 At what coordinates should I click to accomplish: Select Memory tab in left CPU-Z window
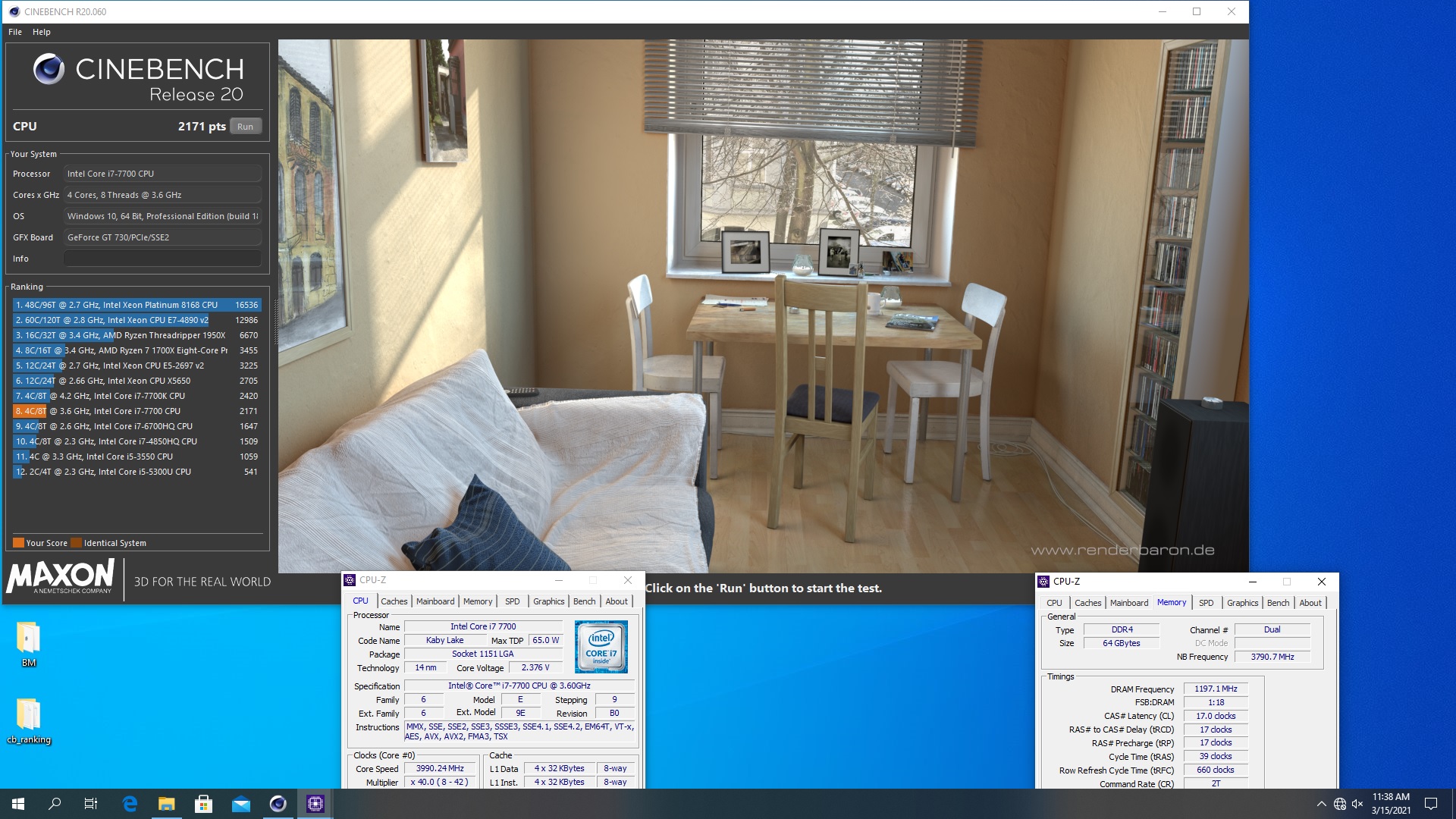[478, 601]
